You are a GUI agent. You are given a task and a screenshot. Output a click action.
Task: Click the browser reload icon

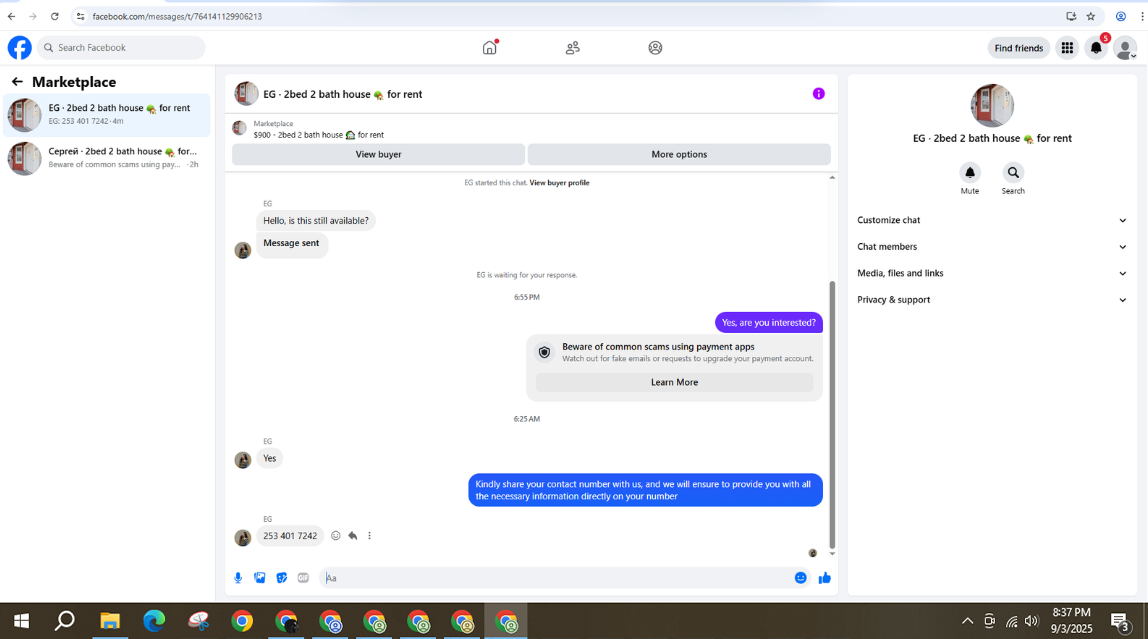tap(54, 16)
